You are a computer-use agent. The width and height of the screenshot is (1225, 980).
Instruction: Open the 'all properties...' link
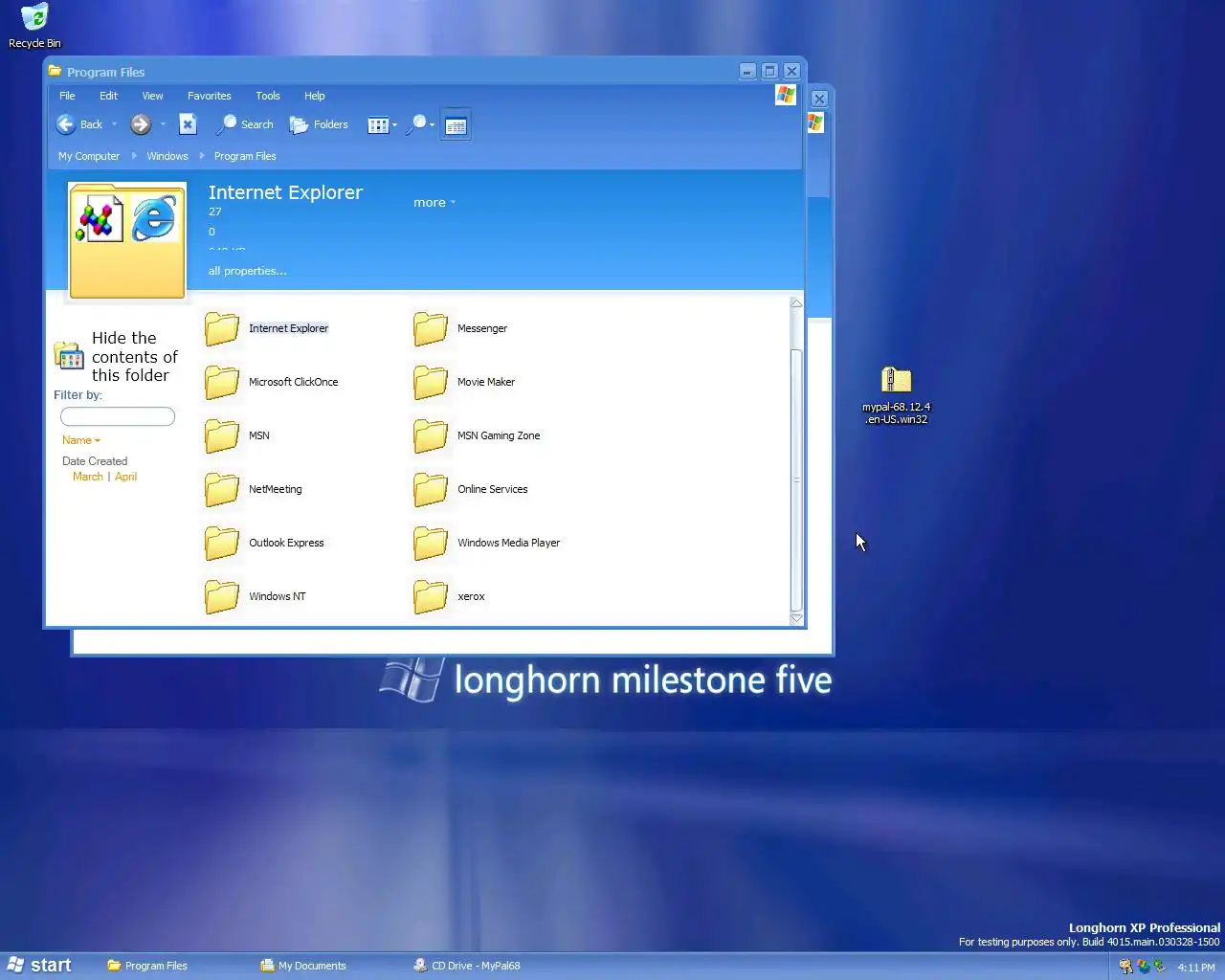tap(248, 271)
